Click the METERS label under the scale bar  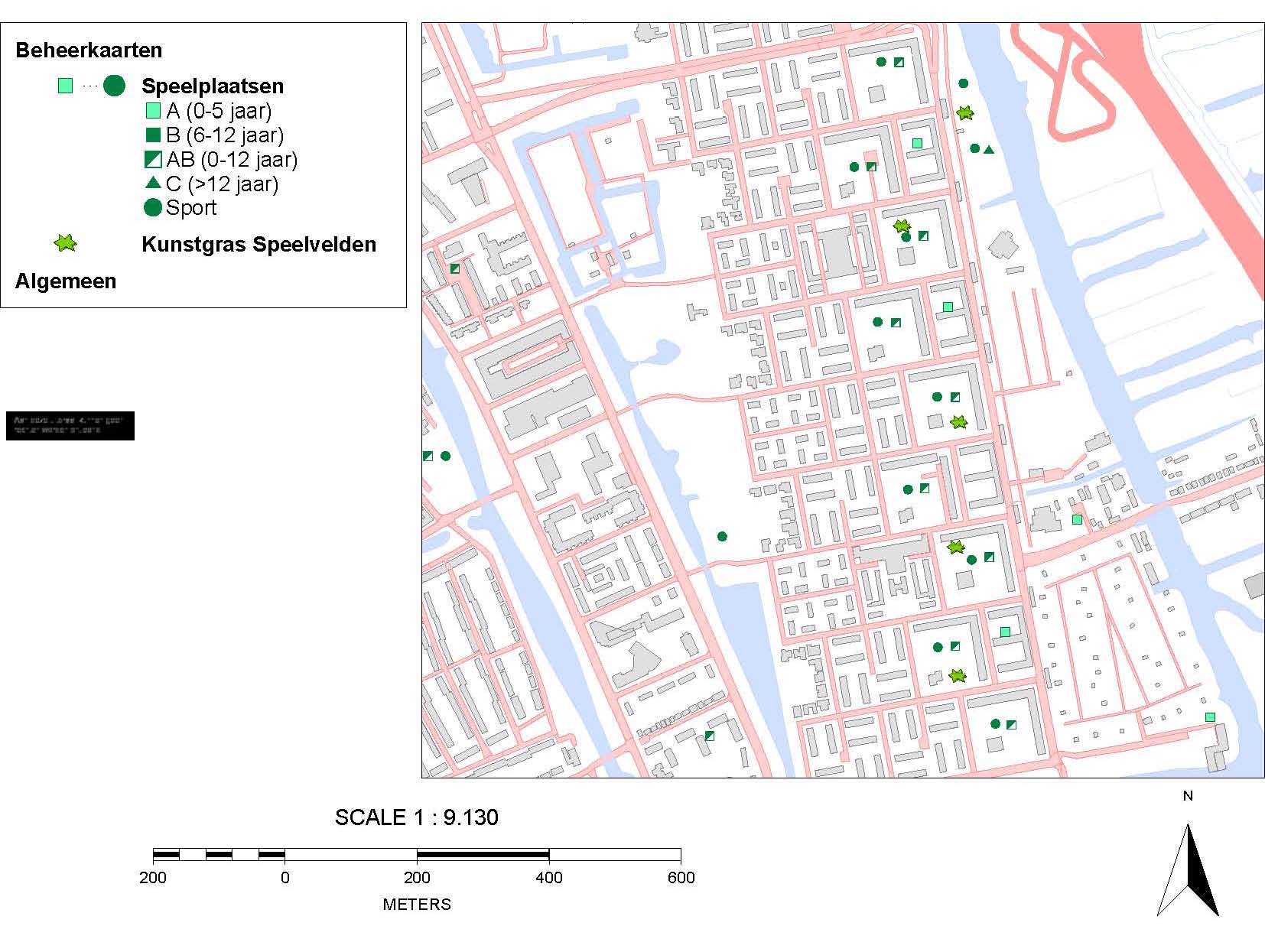pyautogui.click(x=417, y=905)
